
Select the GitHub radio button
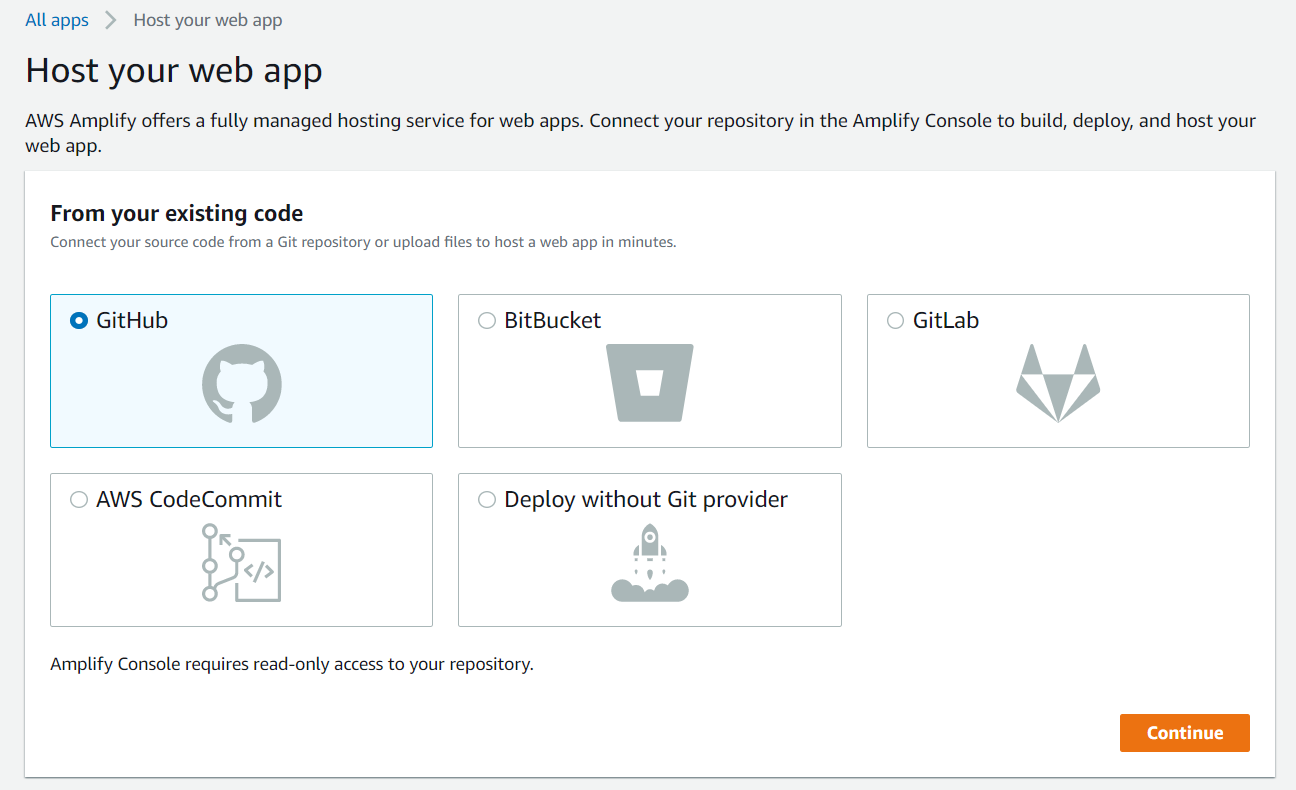[x=79, y=321]
